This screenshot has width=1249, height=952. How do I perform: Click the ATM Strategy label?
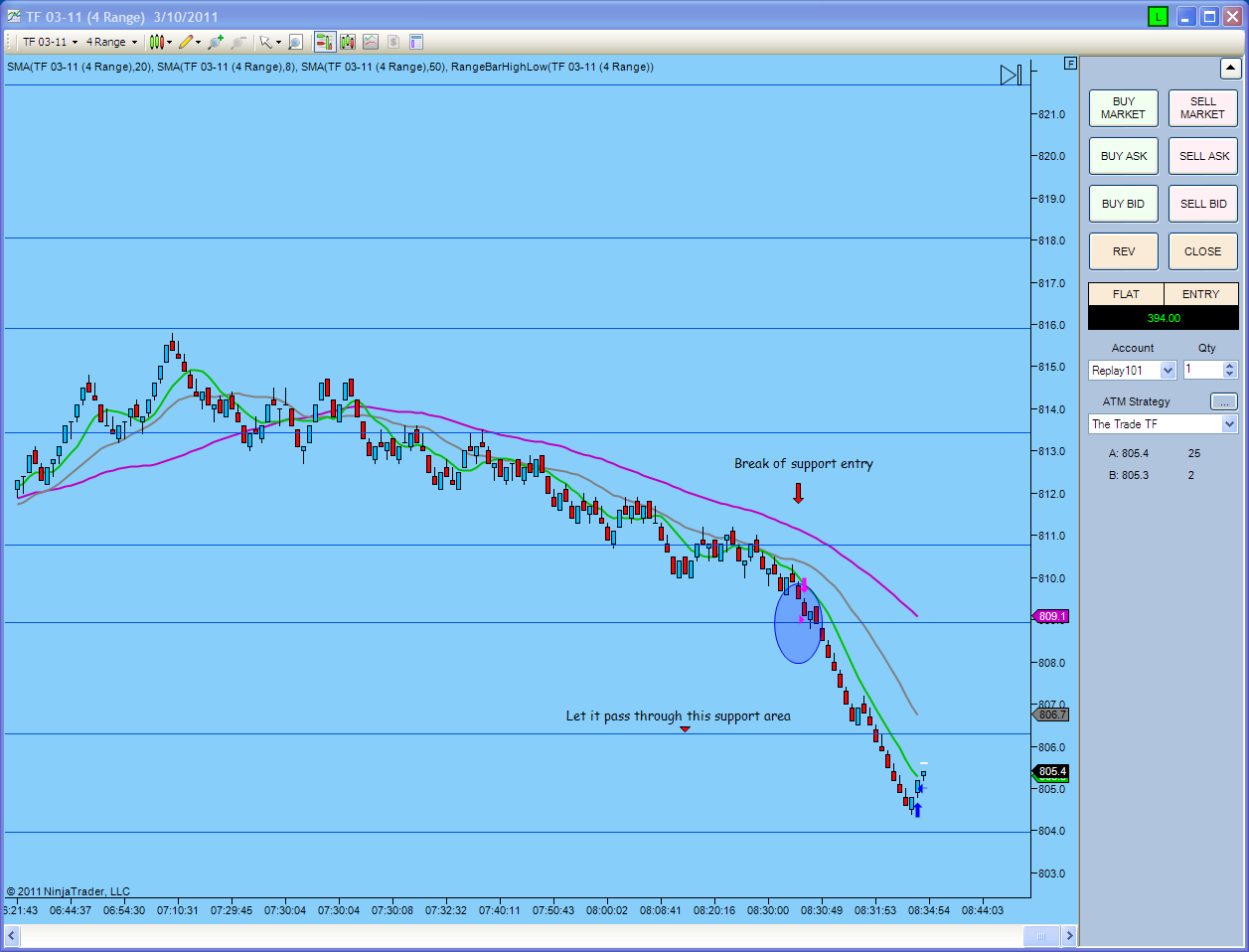[1136, 401]
